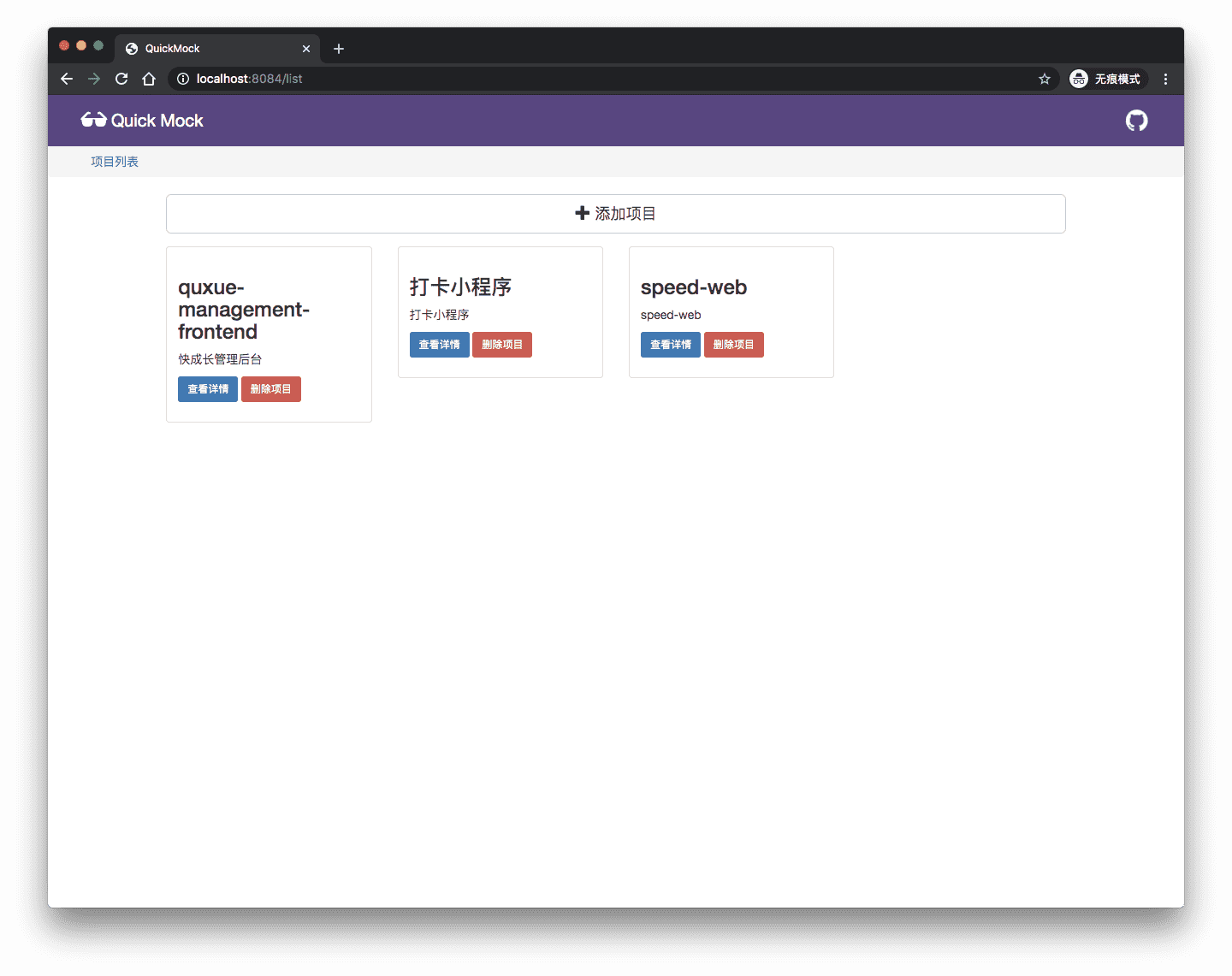Go back with browser back arrow
This screenshot has width=1232, height=976.
point(67,79)
